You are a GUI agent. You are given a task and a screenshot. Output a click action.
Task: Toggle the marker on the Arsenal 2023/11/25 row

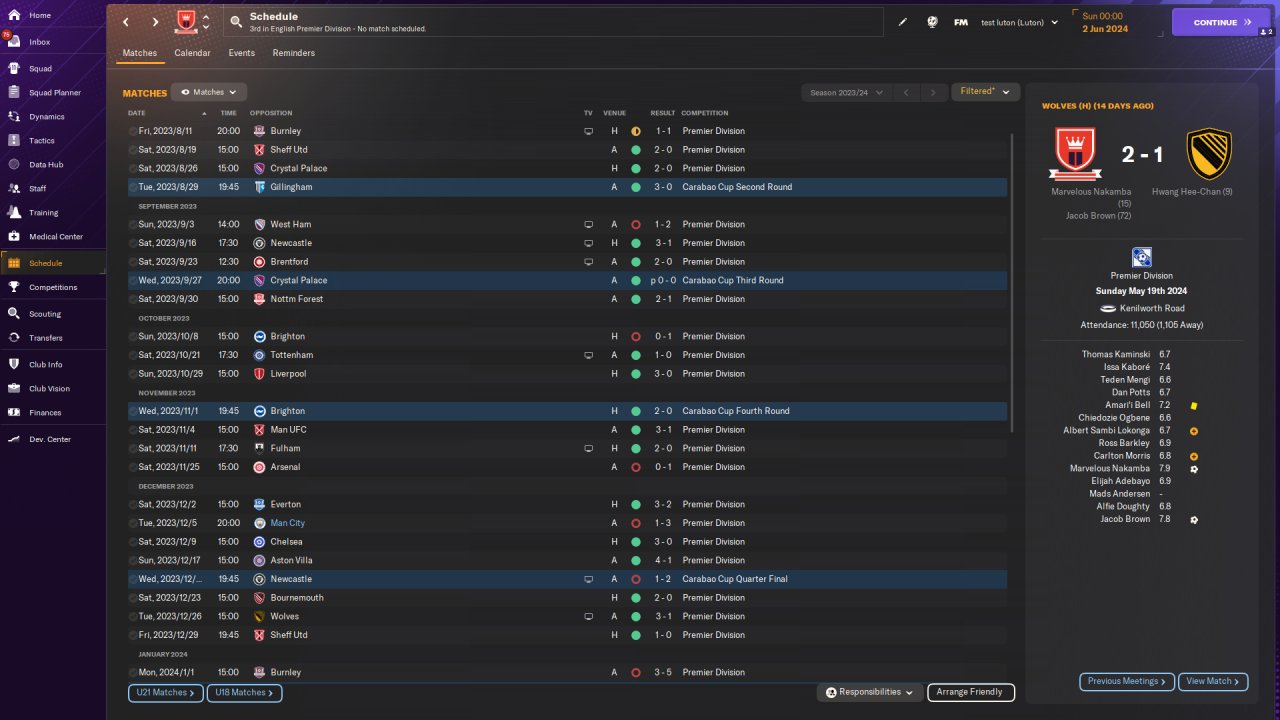click(133, 467)
